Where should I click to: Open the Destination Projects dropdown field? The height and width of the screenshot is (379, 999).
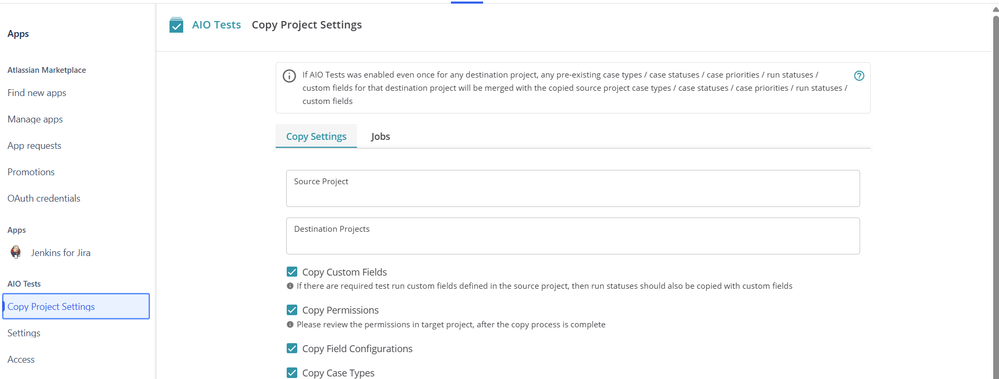[573, 236]
